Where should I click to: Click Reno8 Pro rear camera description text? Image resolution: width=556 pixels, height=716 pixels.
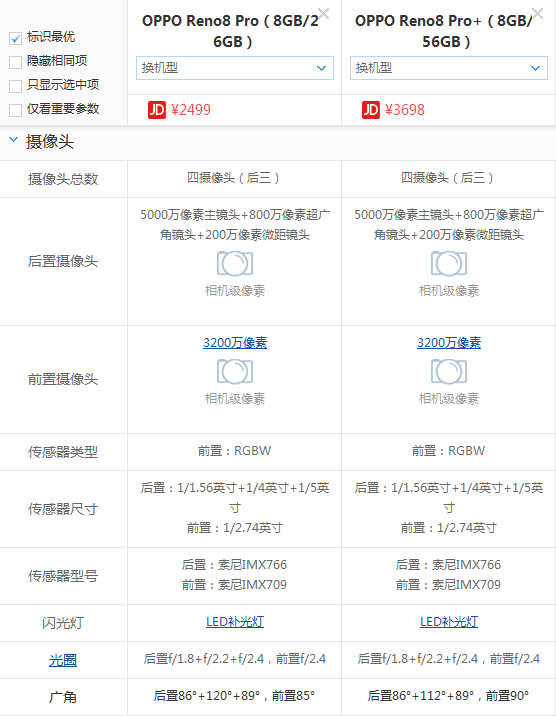point(235,225)
